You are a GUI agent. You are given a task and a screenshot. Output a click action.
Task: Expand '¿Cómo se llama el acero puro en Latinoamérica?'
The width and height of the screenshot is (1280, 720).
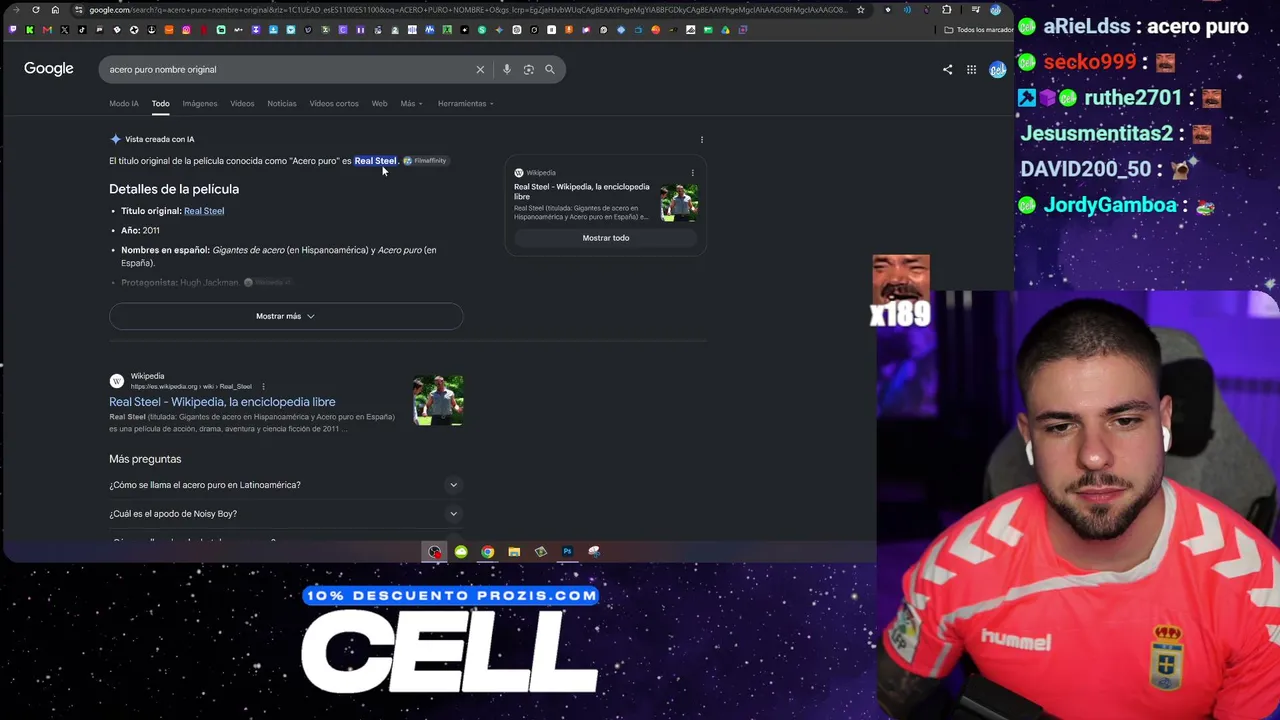(x=286, y=485)
